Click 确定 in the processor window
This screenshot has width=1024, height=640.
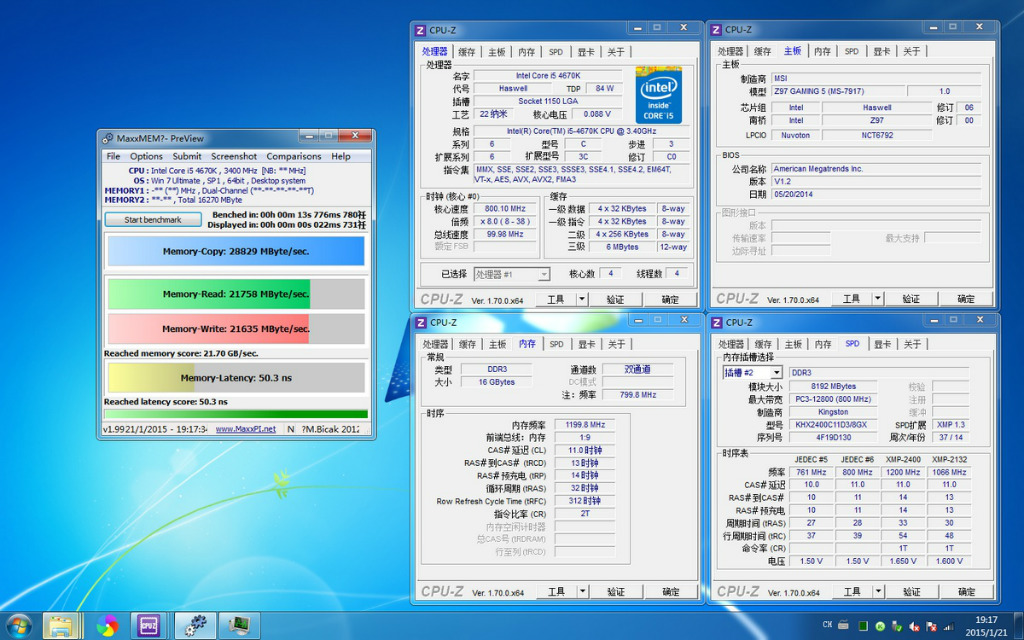click(x=670, y=299)
